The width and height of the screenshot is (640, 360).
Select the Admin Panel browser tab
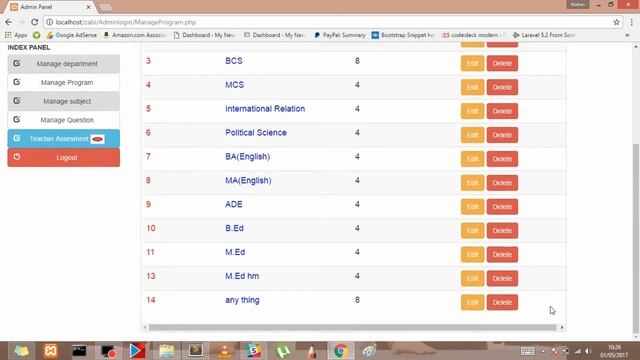[51, 7]
